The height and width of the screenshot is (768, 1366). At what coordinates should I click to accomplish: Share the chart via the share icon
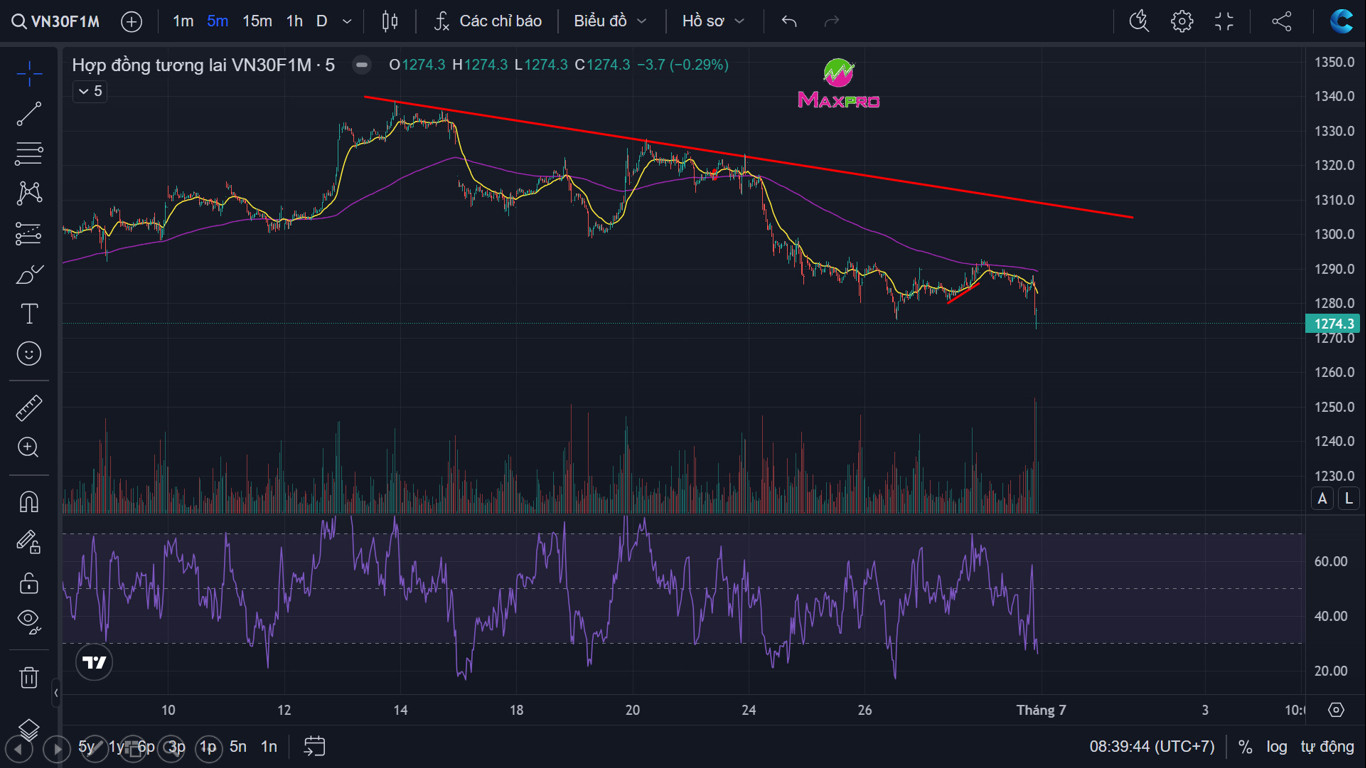tap(1281, 21)
